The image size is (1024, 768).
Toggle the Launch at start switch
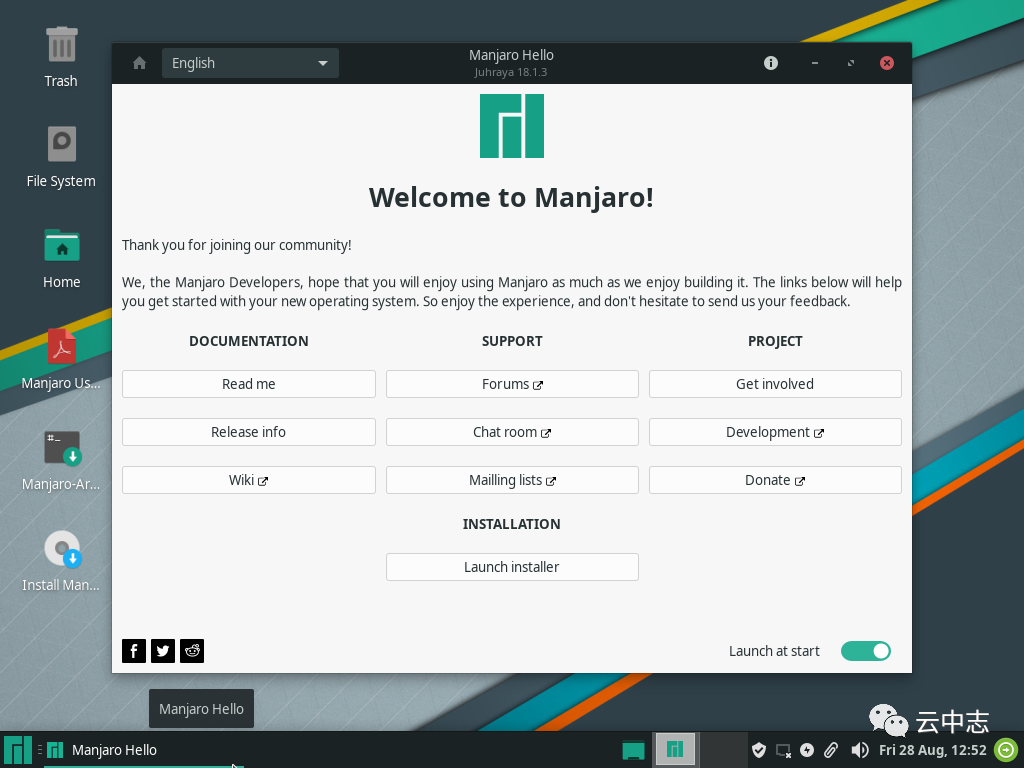865,651
